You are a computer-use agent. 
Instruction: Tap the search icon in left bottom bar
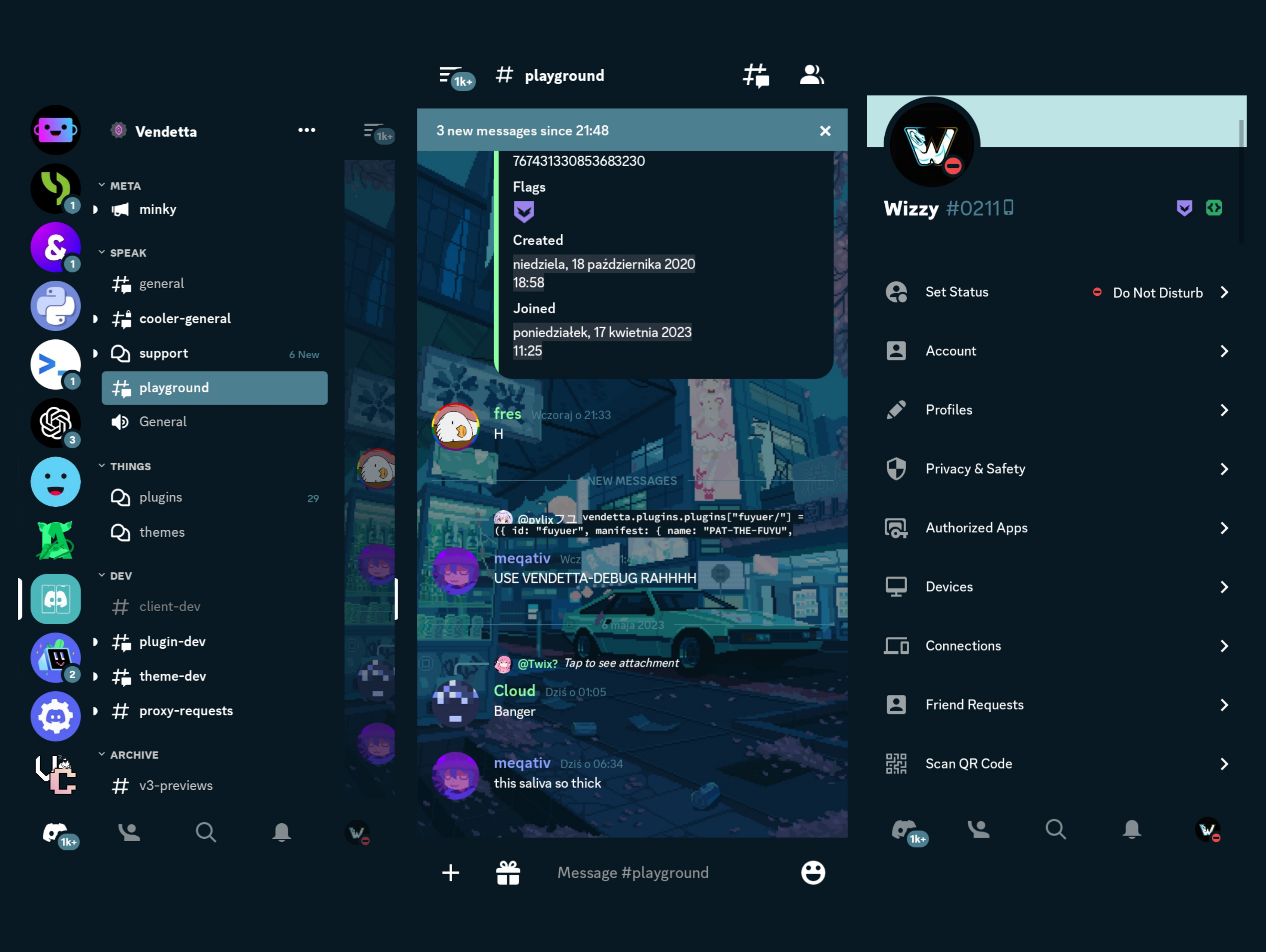(x=206, y=832)
